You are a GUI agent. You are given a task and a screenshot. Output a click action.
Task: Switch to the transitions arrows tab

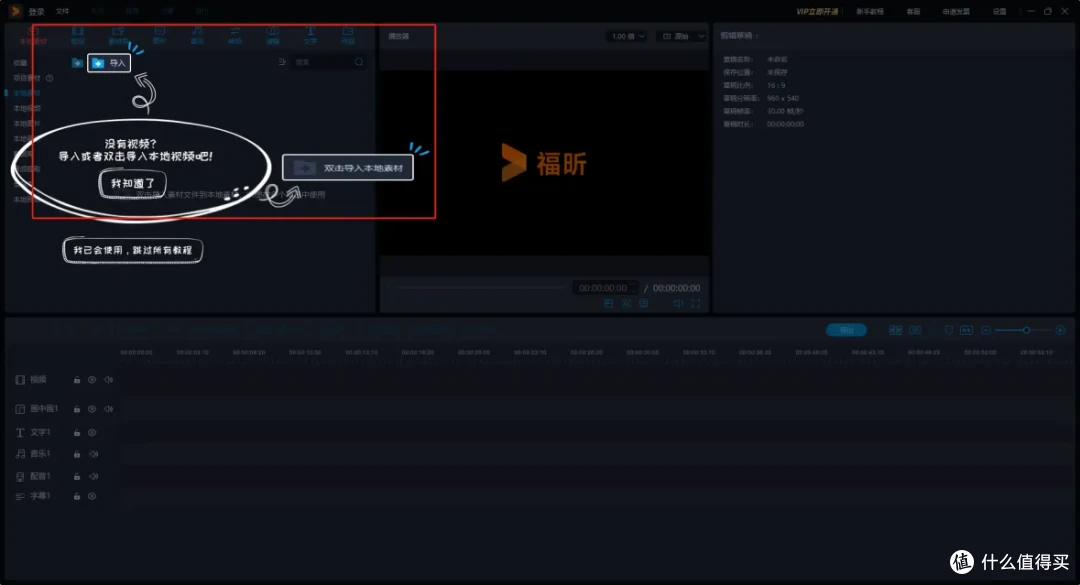tap(235, 35)
